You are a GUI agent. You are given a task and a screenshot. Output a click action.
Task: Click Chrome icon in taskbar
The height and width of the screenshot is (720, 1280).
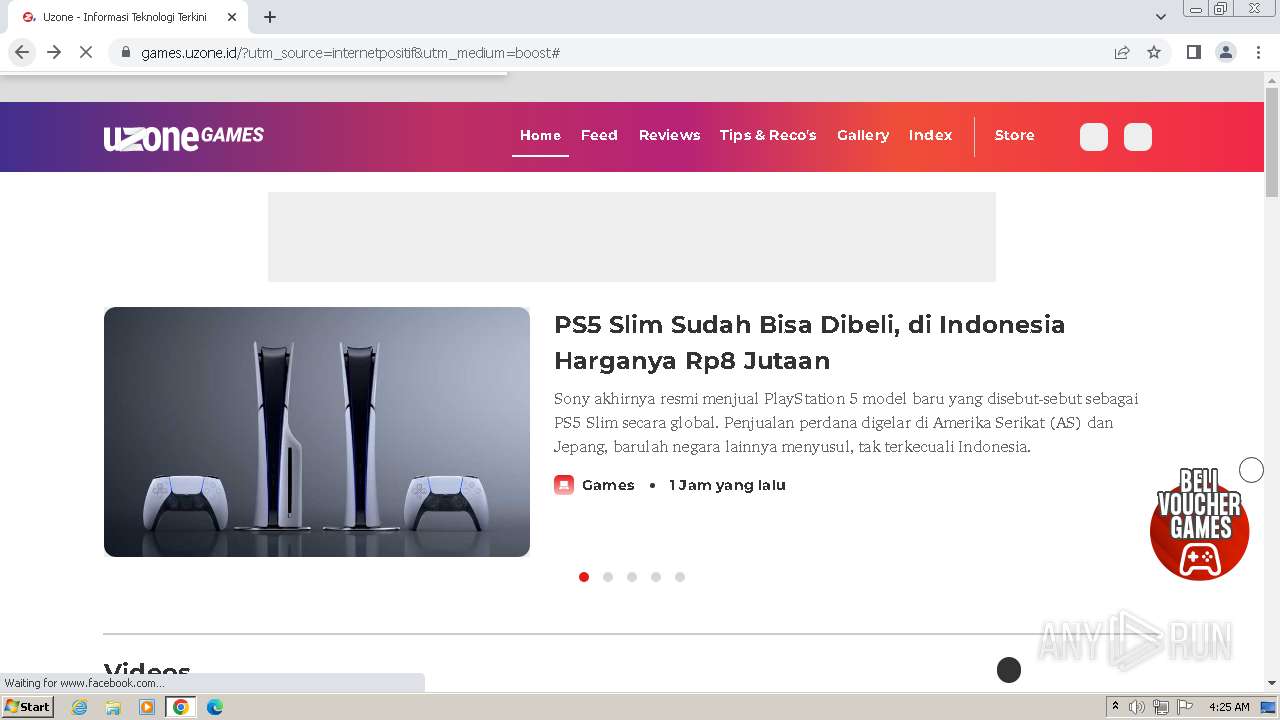(181, 707)
